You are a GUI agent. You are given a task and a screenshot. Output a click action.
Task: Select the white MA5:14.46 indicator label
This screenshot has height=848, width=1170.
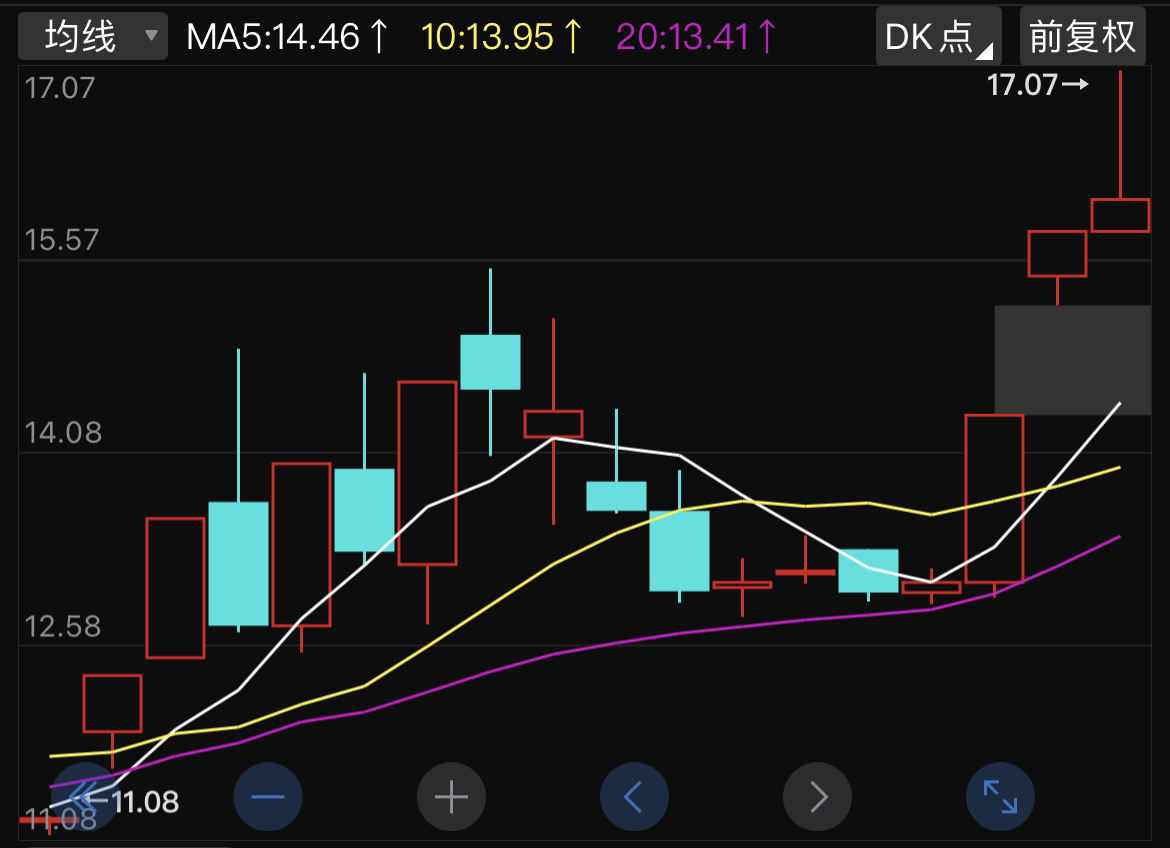pos(288,37)
